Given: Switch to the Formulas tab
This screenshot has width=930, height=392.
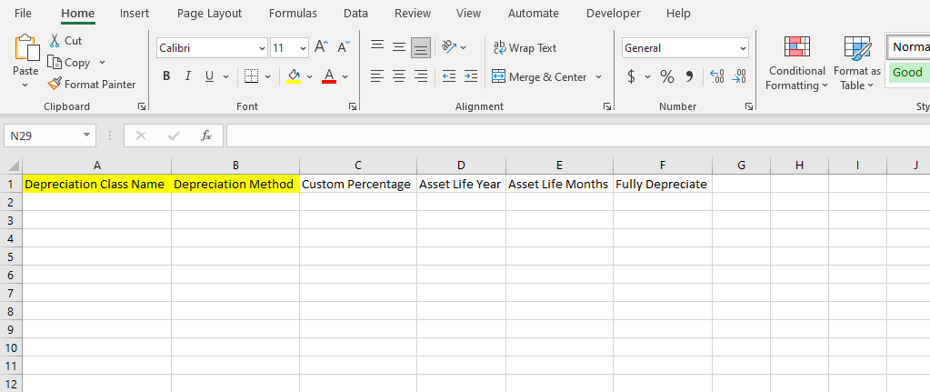Looking at the screenshot, I should pos(293,13).
